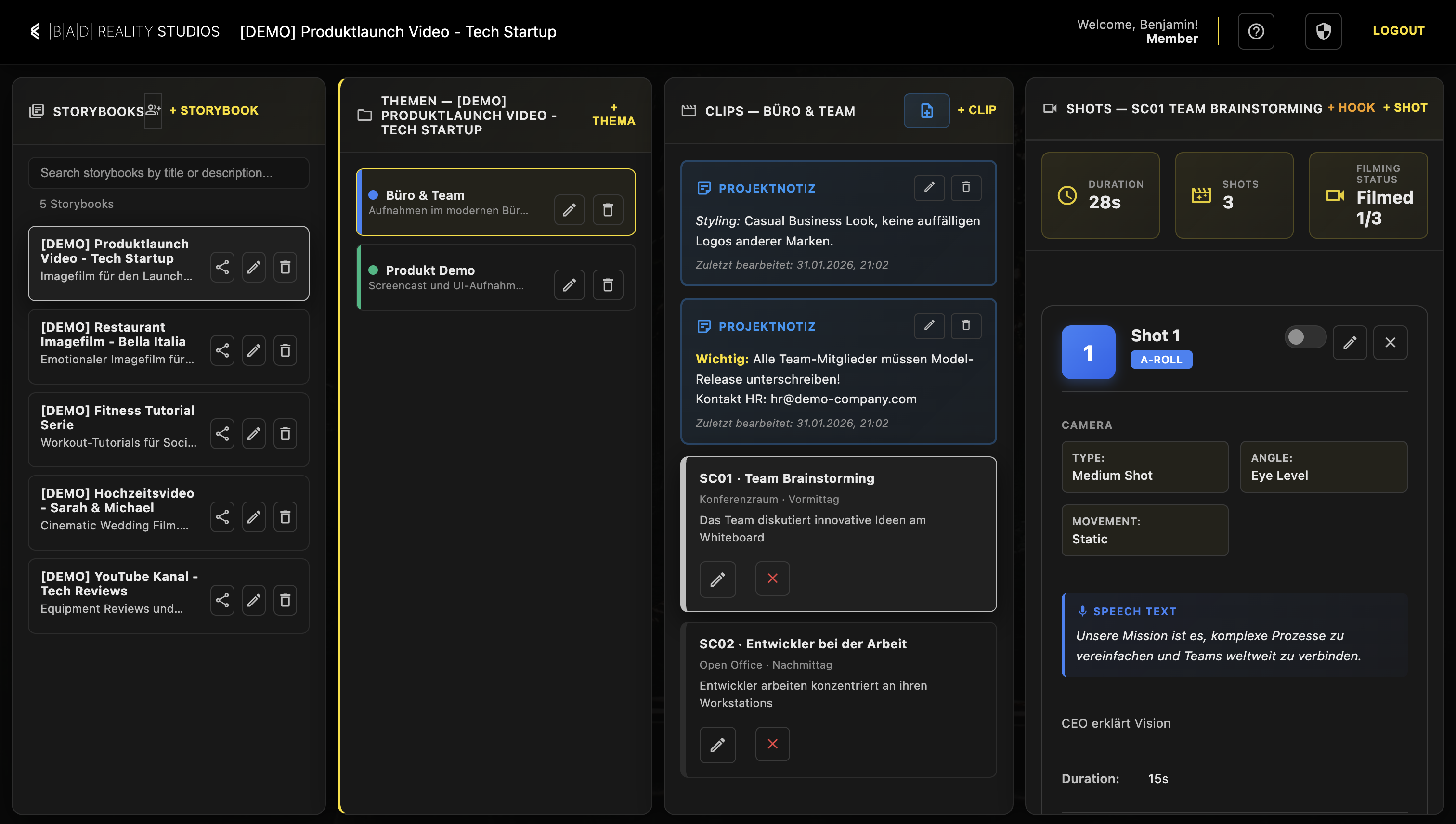Close the Shot 1 card

(x=1390, y=342)
